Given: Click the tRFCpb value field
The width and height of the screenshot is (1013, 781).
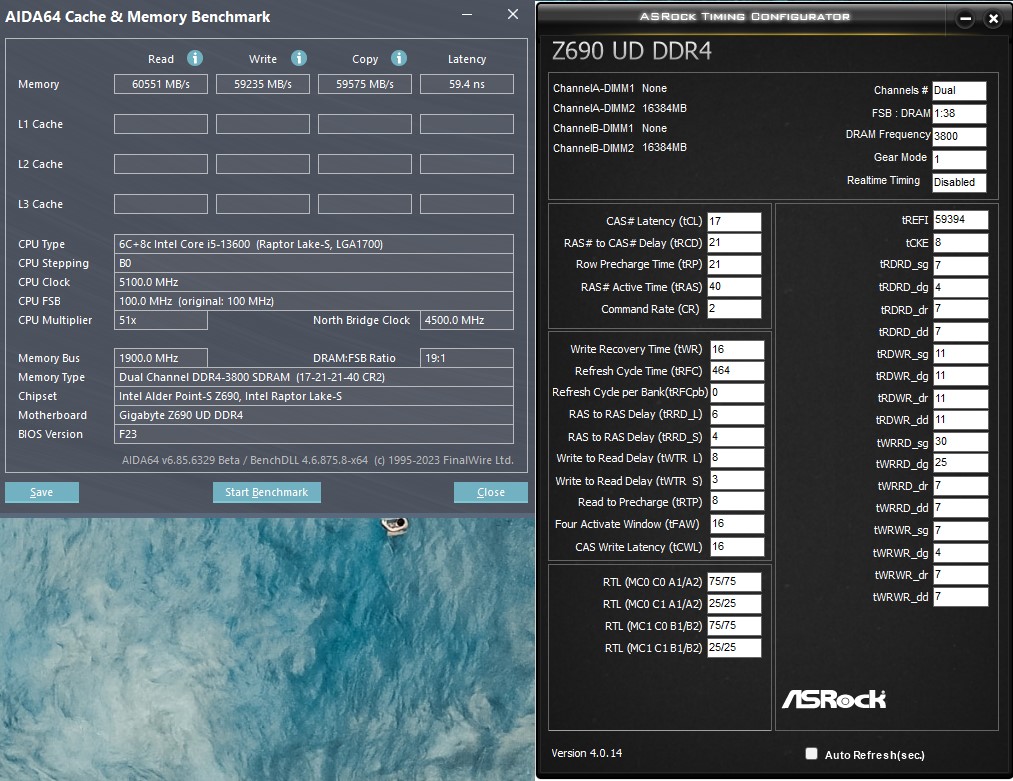Looking at the screenshot, I should click(737, 393).
